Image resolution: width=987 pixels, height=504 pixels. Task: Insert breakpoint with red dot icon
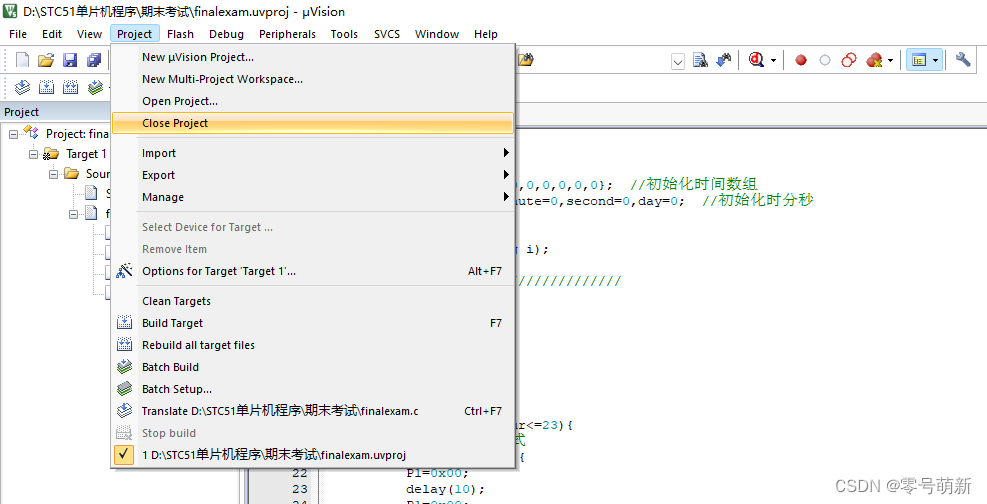pyautogui.click(x=801, y=60)
